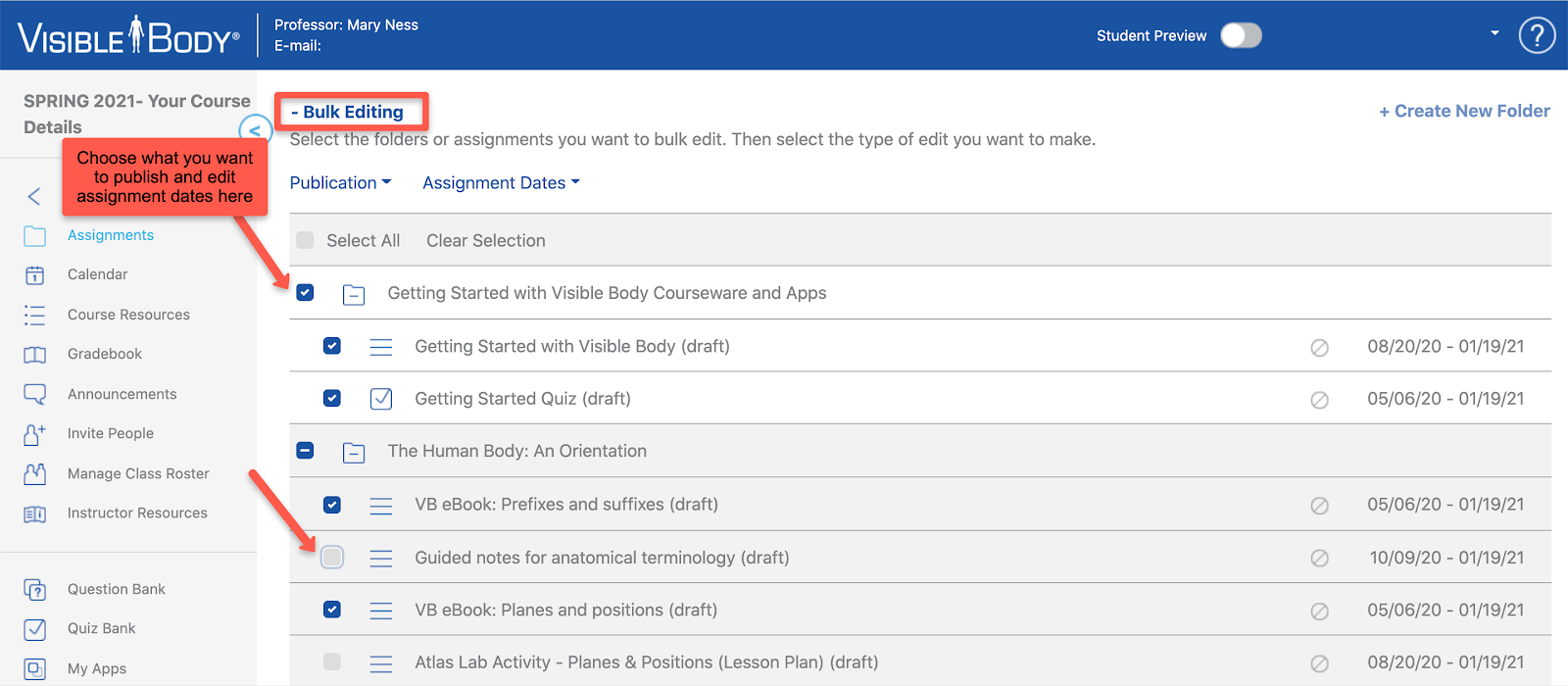Viewport: 1568px width, 686px height.
Task: Collapse the Bulk Editing section
Action: 348,112
